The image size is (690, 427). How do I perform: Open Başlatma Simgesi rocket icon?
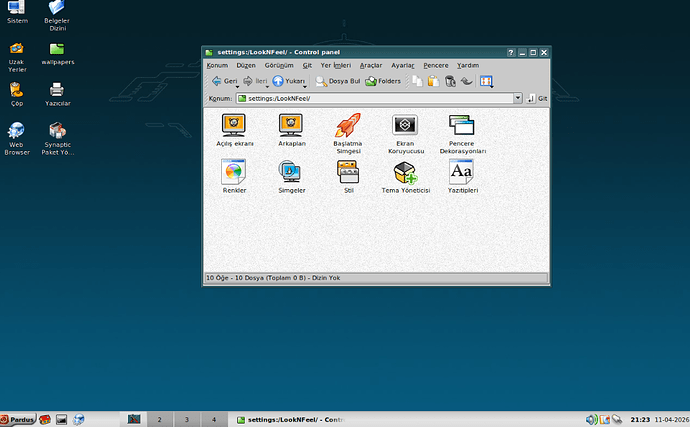[346, 127]
